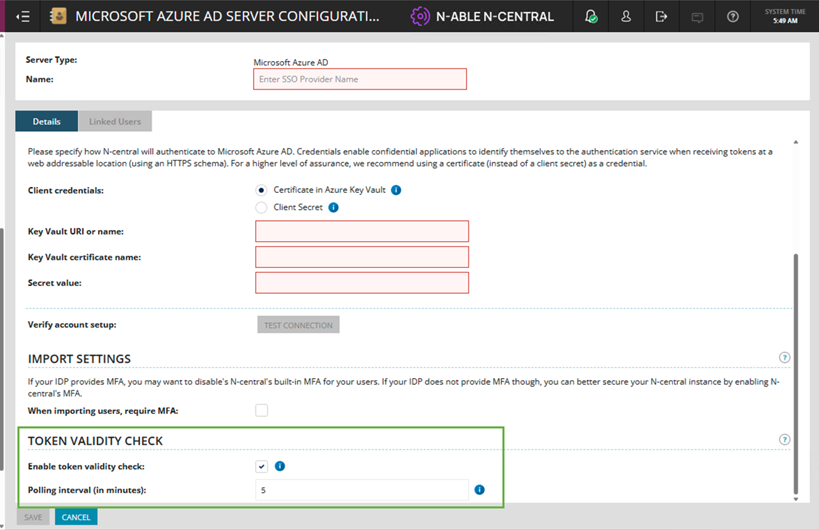
Task: Open the user profile icon
Action: pos(626,17)
